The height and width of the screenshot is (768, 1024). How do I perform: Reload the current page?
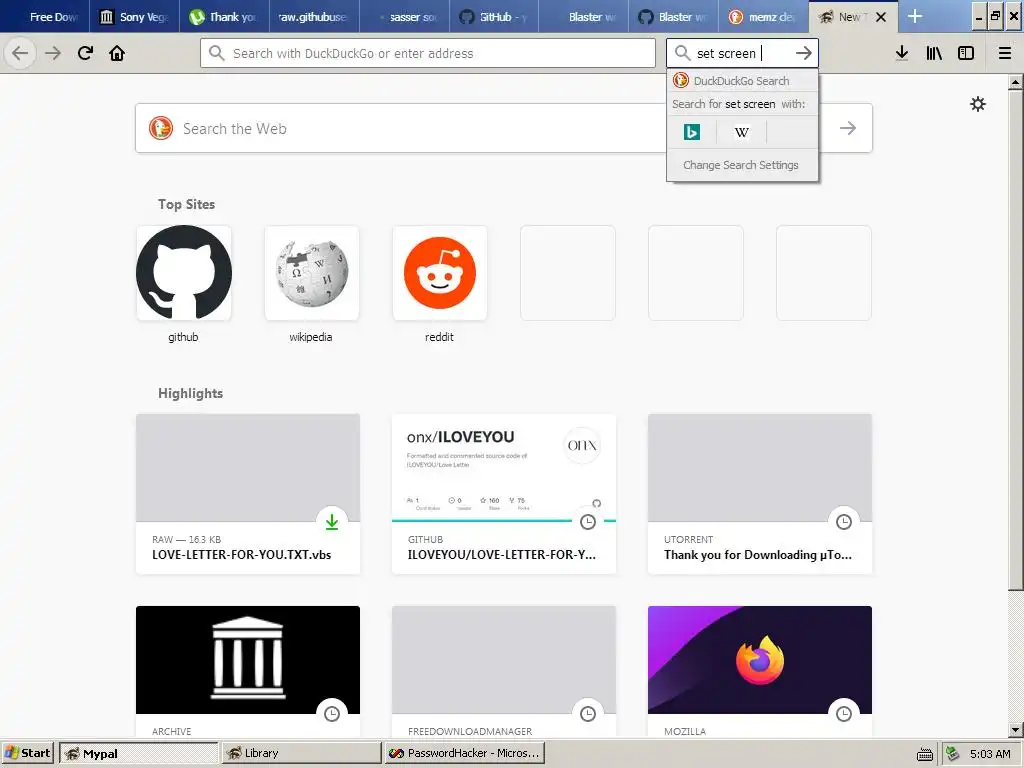[85, 53]
